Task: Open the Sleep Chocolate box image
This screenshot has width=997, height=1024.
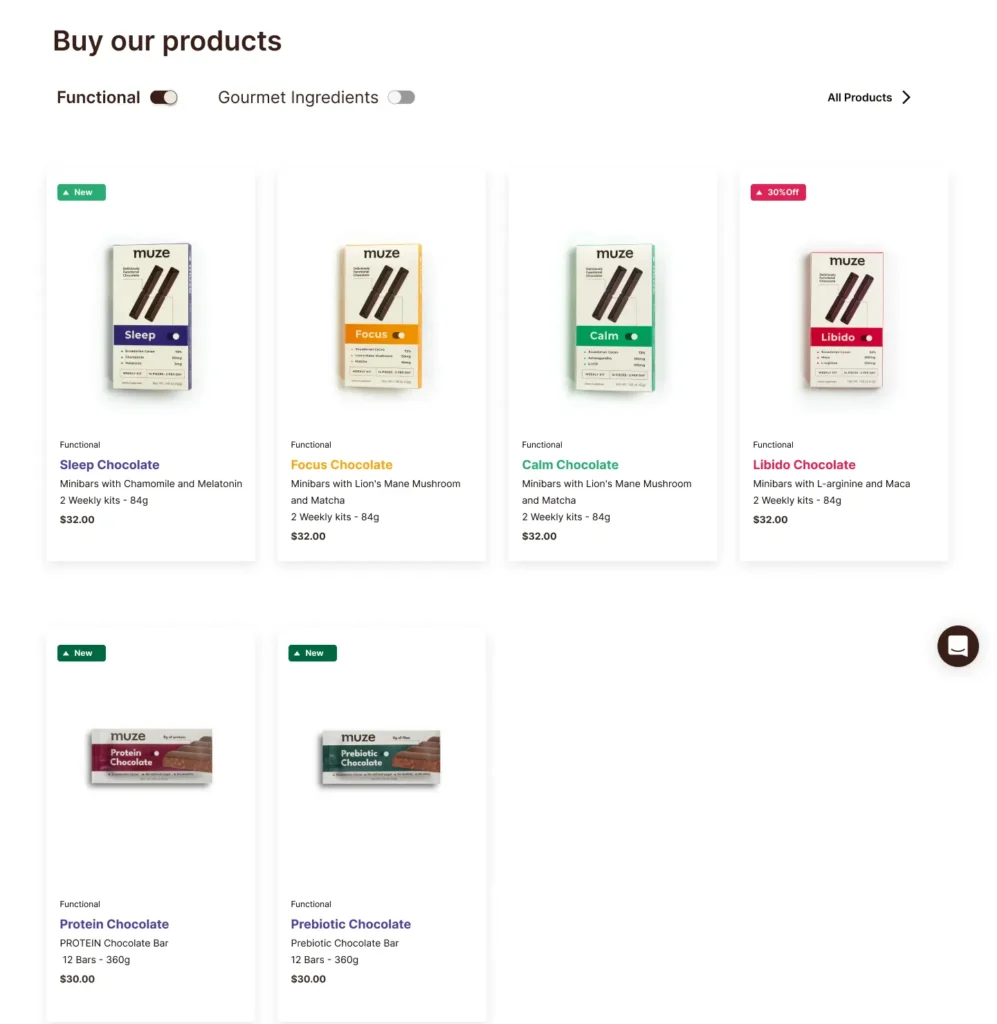Action: tap(150, 316)
